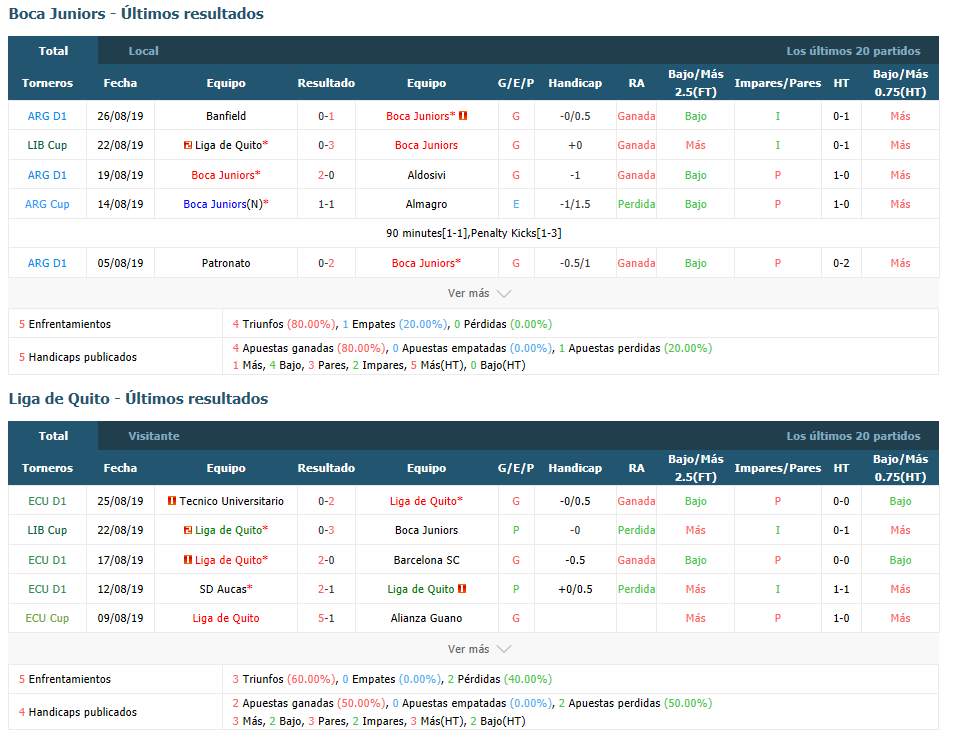Click Boca Juniors in LIB Cup row, upper table
Image resolution: width=957 pixels, height=738 pixels.
[426, 145]
